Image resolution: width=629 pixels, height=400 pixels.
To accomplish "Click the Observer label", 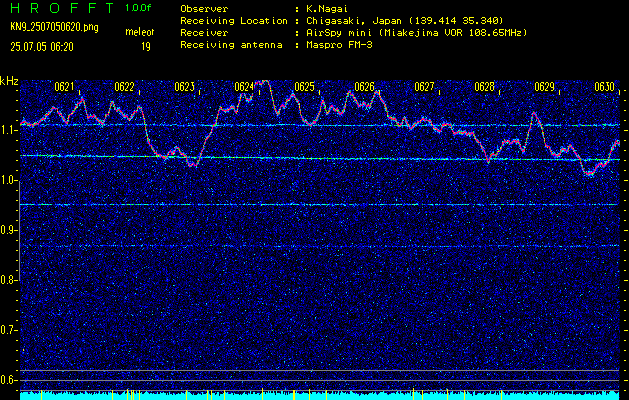I will click(x=204, y=9).
